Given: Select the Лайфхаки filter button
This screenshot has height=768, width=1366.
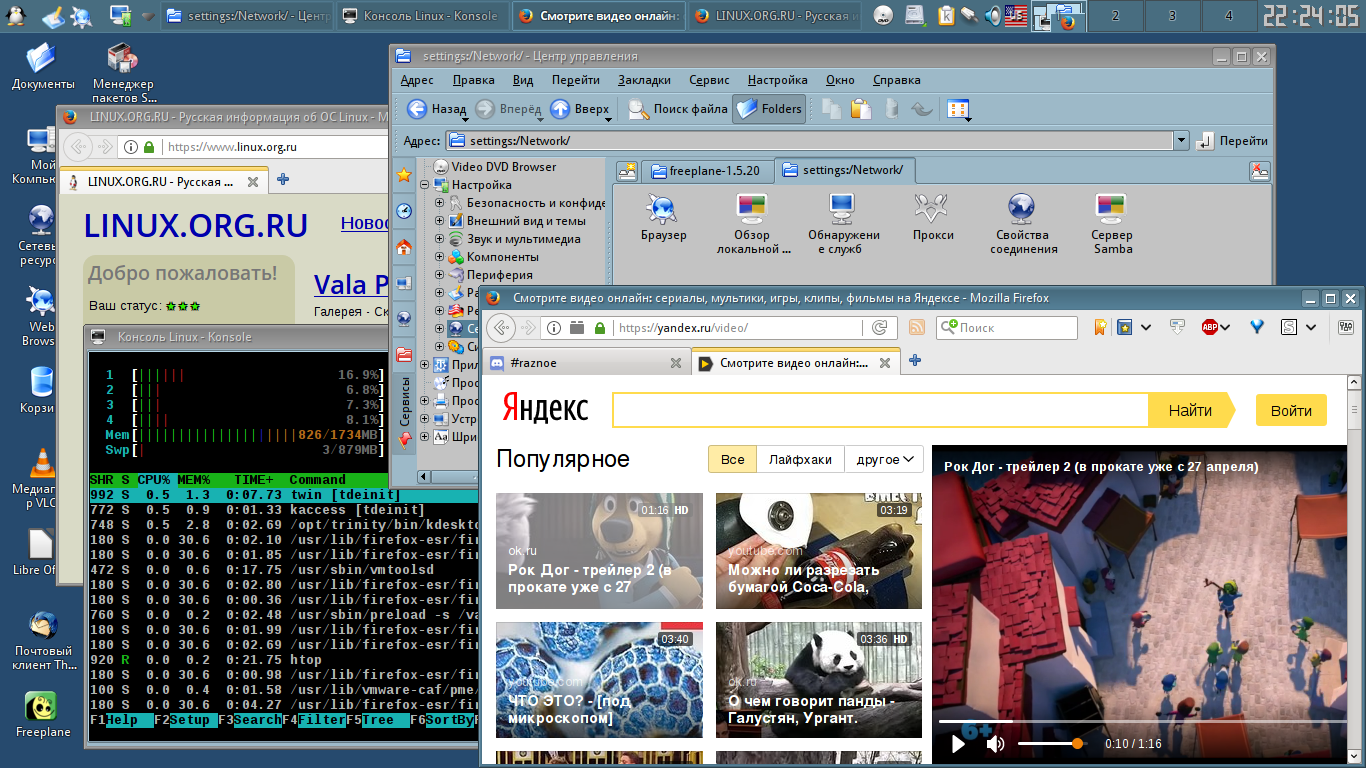Looking at the screenshot, I should (x=800, y=459).
